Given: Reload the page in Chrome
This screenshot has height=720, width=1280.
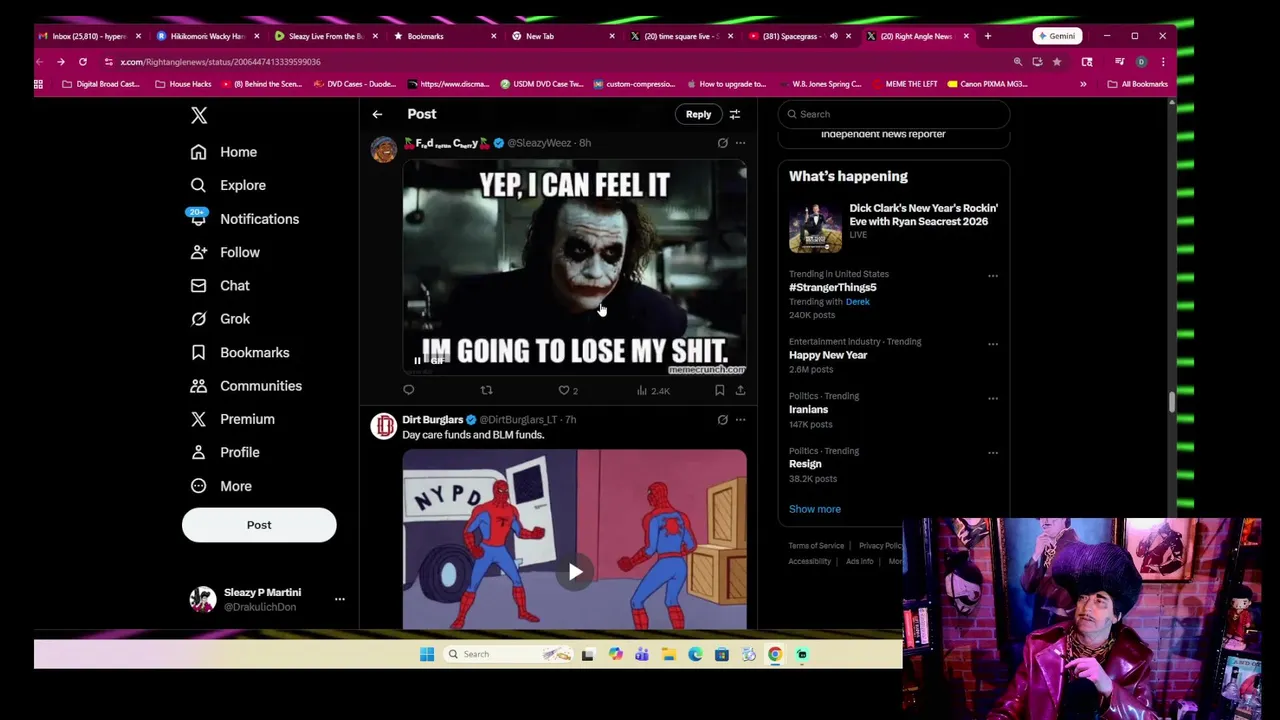Looking at the screenshot, I should pos(83,62).
